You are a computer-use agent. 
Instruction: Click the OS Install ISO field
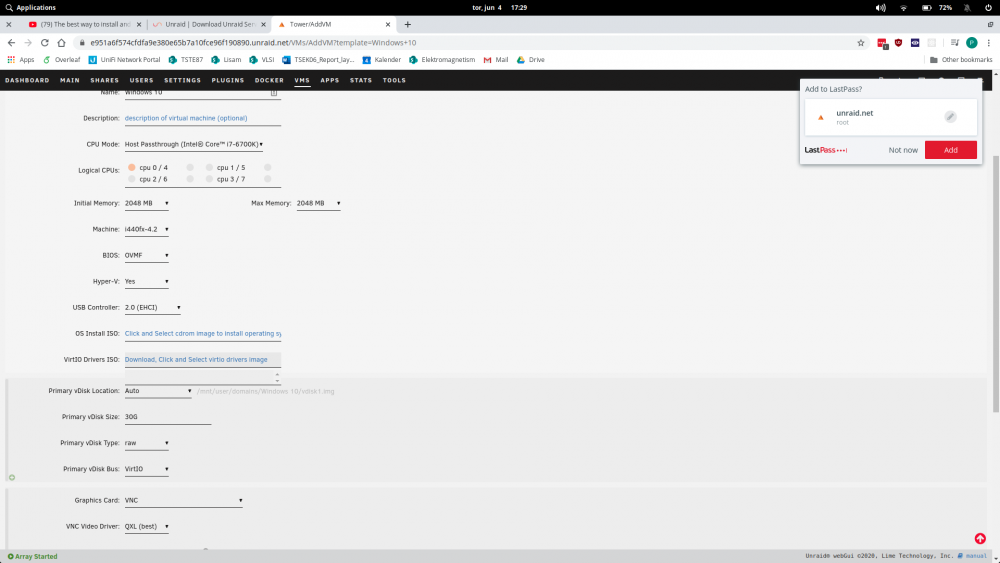tap(203, 333)
